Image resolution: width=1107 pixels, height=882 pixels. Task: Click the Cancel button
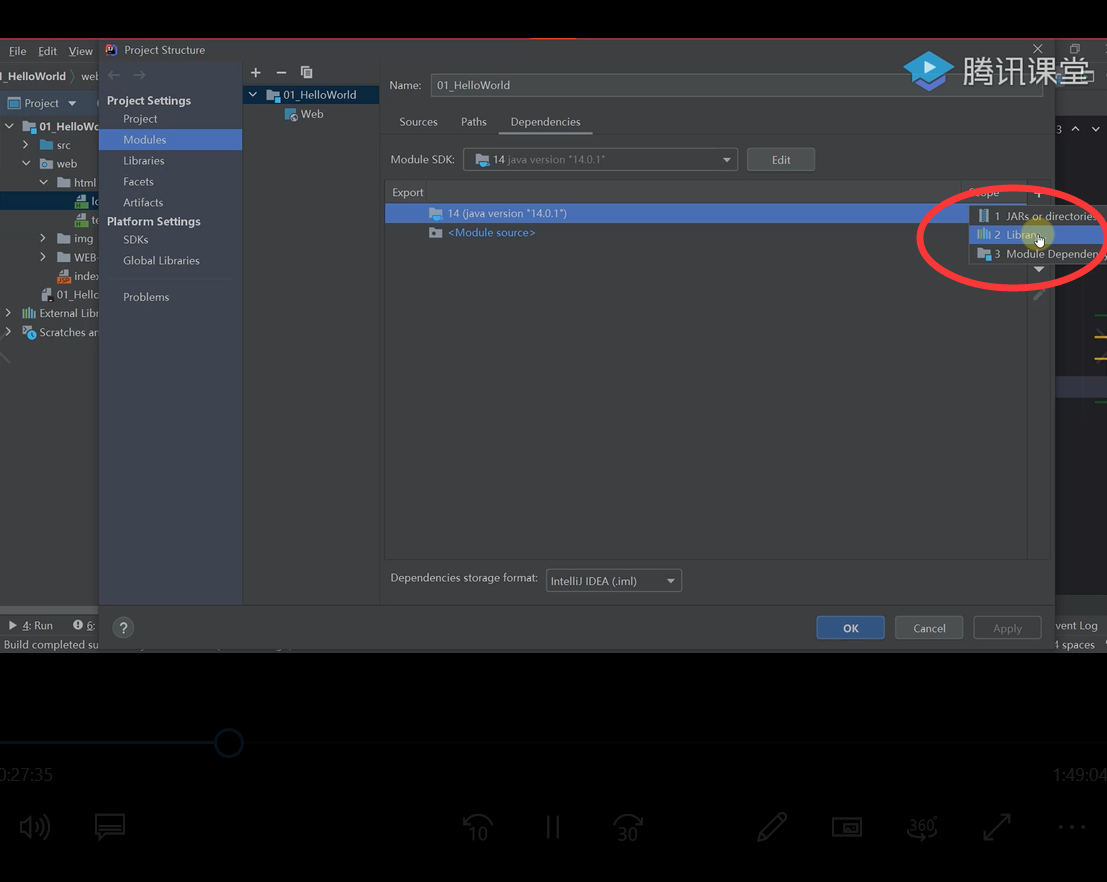(929, 628)
